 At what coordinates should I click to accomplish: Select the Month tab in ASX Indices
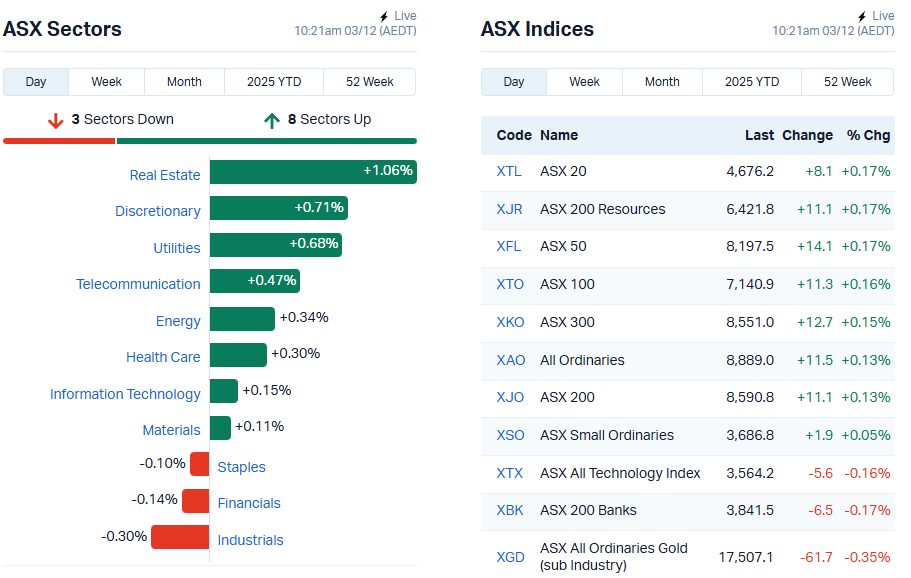662,82
